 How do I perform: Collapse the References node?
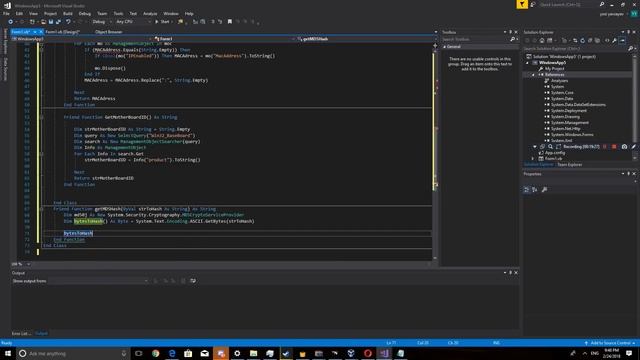coord(533,75)
